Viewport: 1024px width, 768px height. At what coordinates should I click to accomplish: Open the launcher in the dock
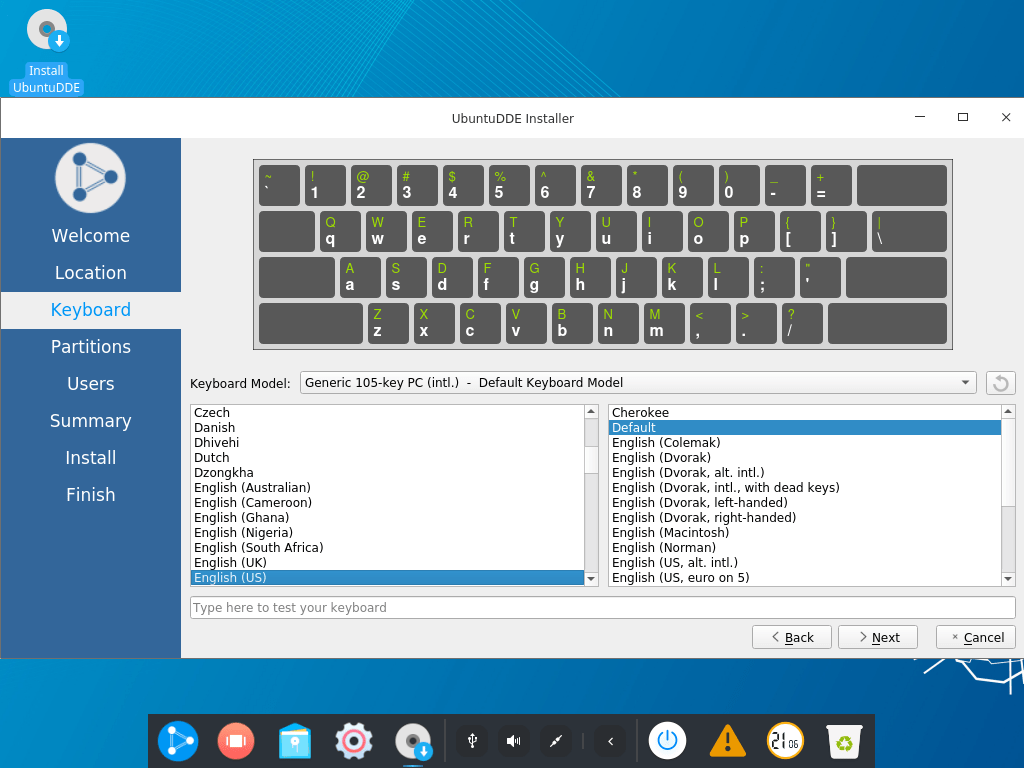[x=178, y=741]
